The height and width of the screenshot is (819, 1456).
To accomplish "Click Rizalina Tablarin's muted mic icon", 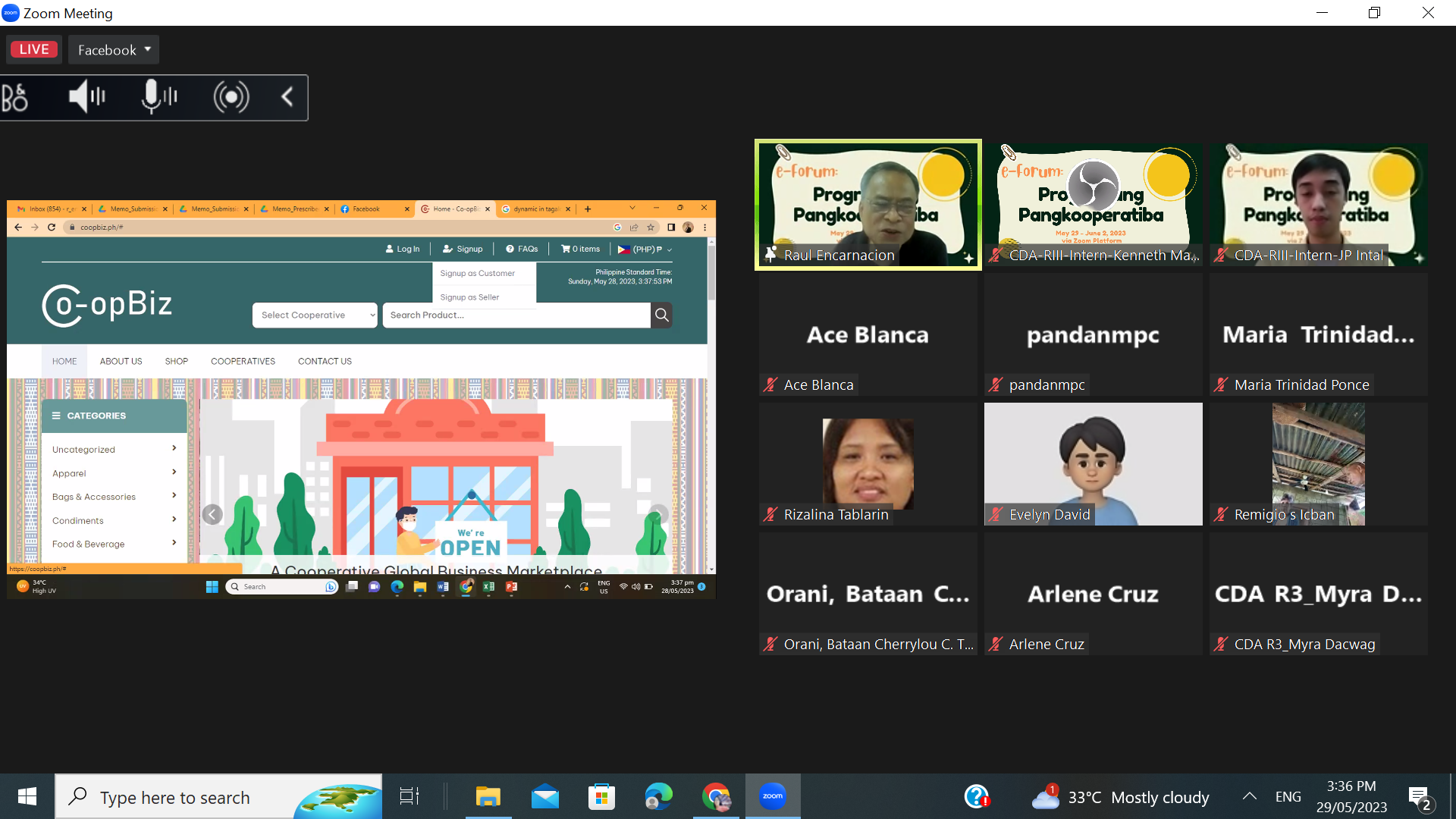I will coord(770,515).
